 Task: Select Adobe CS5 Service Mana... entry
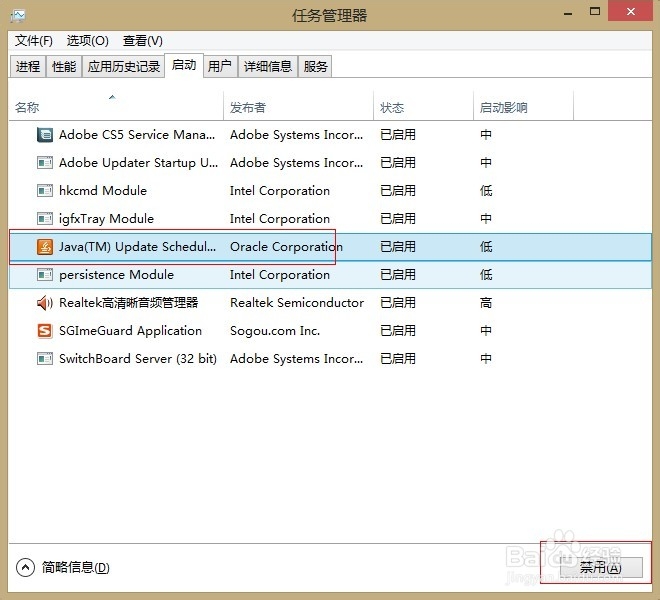click(137, 135)
